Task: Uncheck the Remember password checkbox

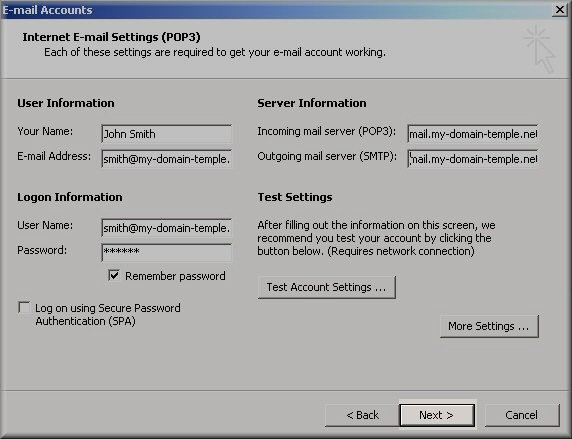Action: 114,275
